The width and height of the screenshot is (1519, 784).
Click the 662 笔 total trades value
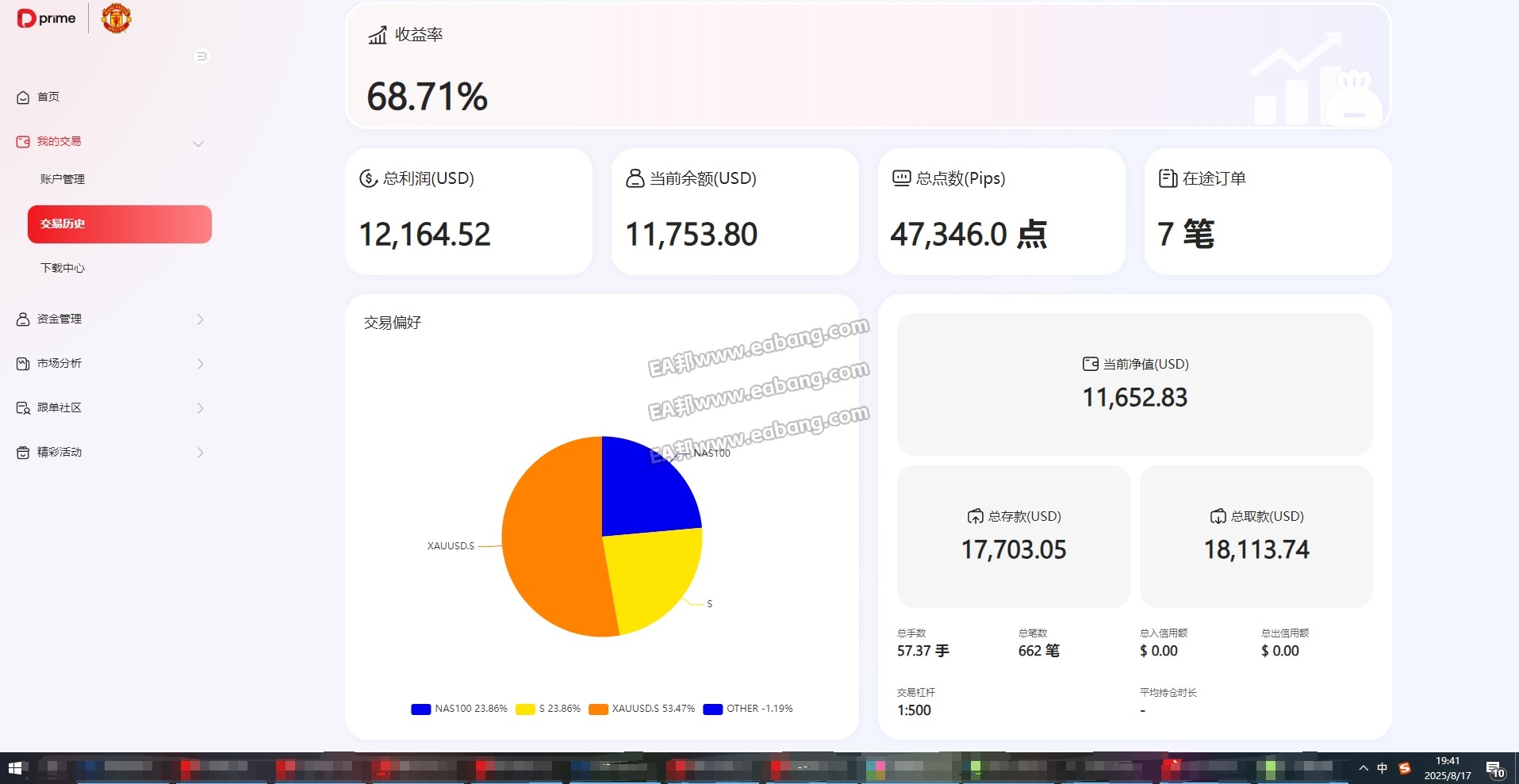click(x=1039, y=651)
